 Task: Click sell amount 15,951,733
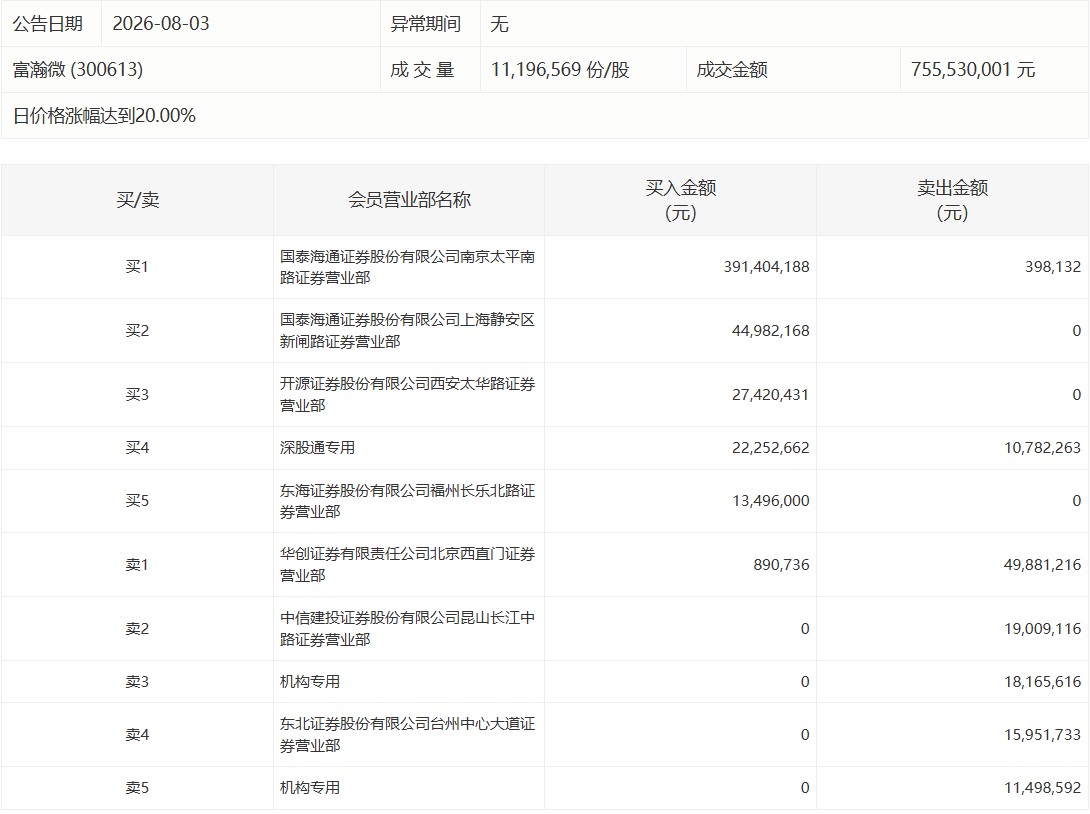coord(1042,735)
